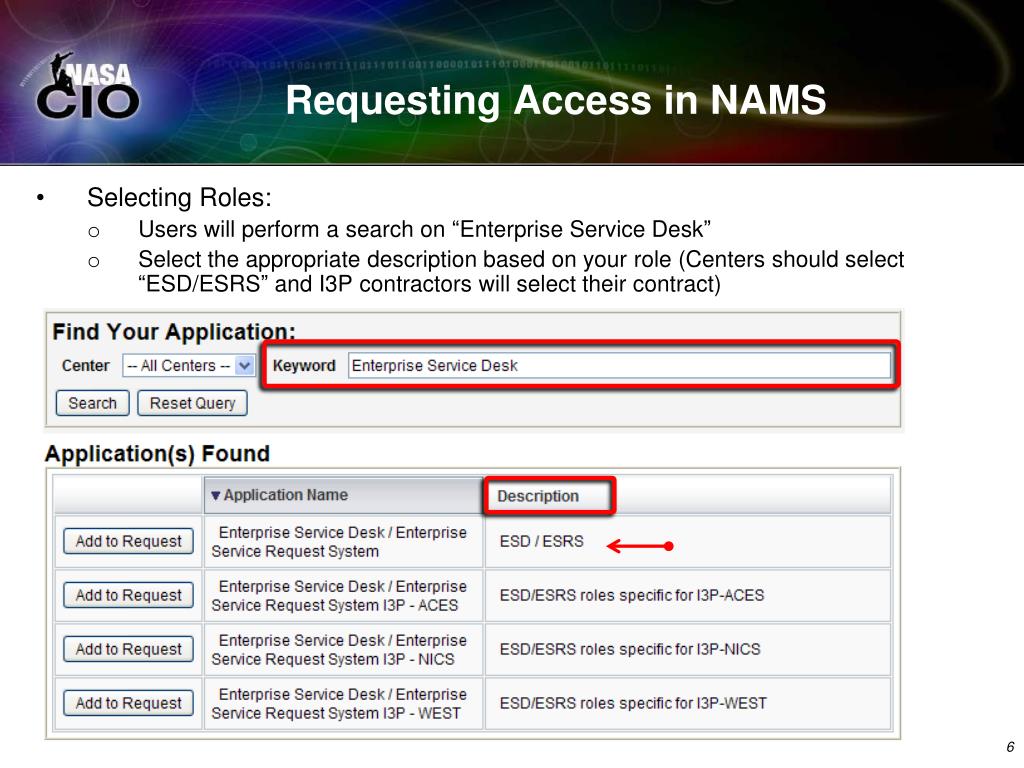Click into the Keyword field containing Enterprise Service Desk
This screenshot has height=768, width=1024.
pyautogui.click(x=619, y=366)
